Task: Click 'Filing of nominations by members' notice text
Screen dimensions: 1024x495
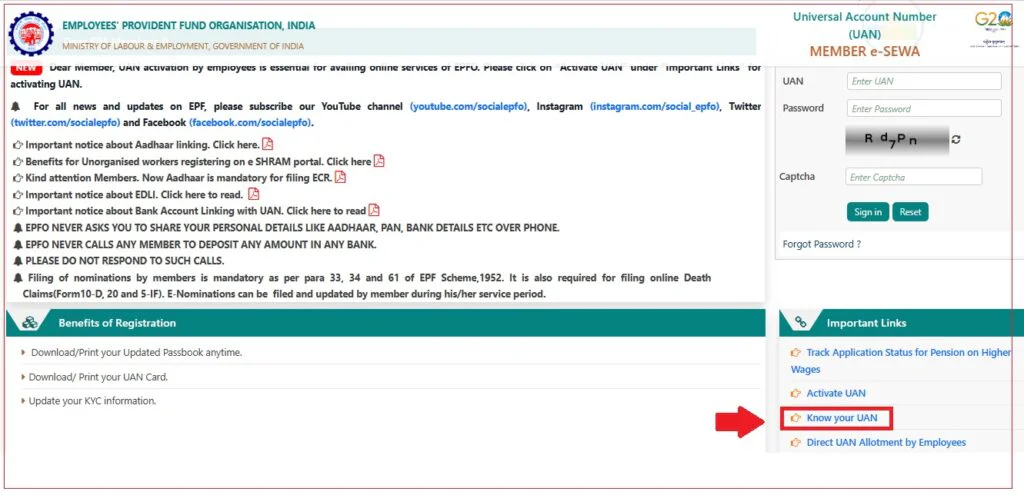Action: pyautogui.click(x=367, y=286)
